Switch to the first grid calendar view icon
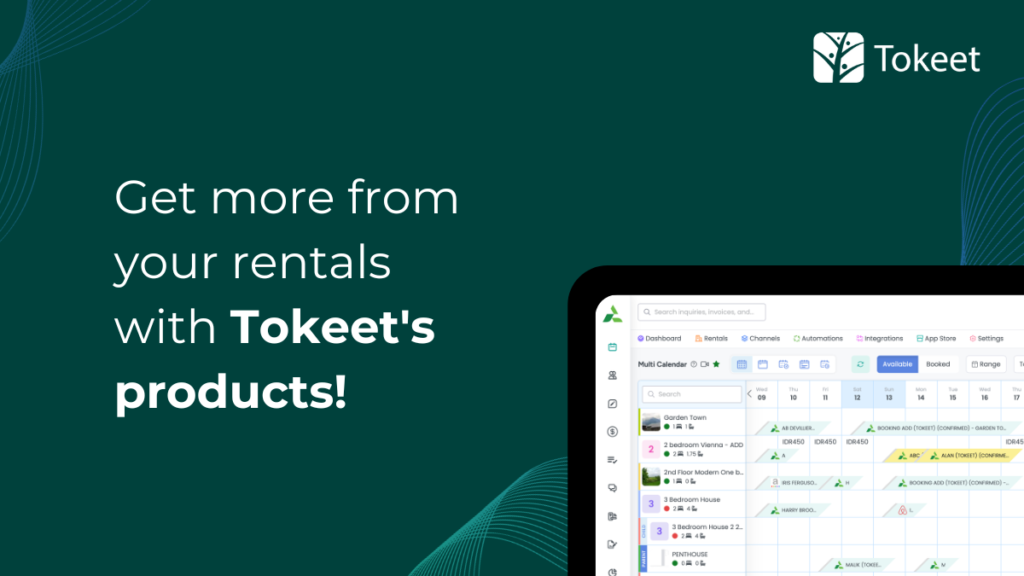This screenshot has width=1024, height=576. (741, 364)
